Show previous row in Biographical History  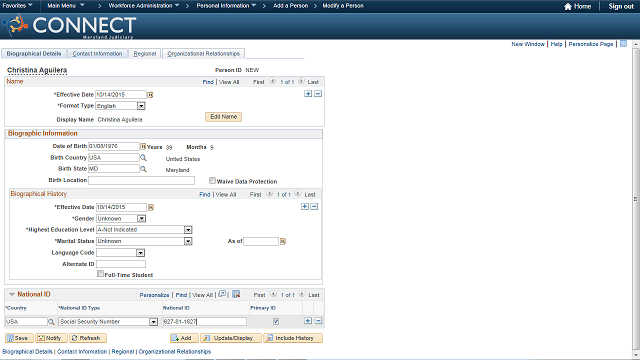(x=269, y=194)
